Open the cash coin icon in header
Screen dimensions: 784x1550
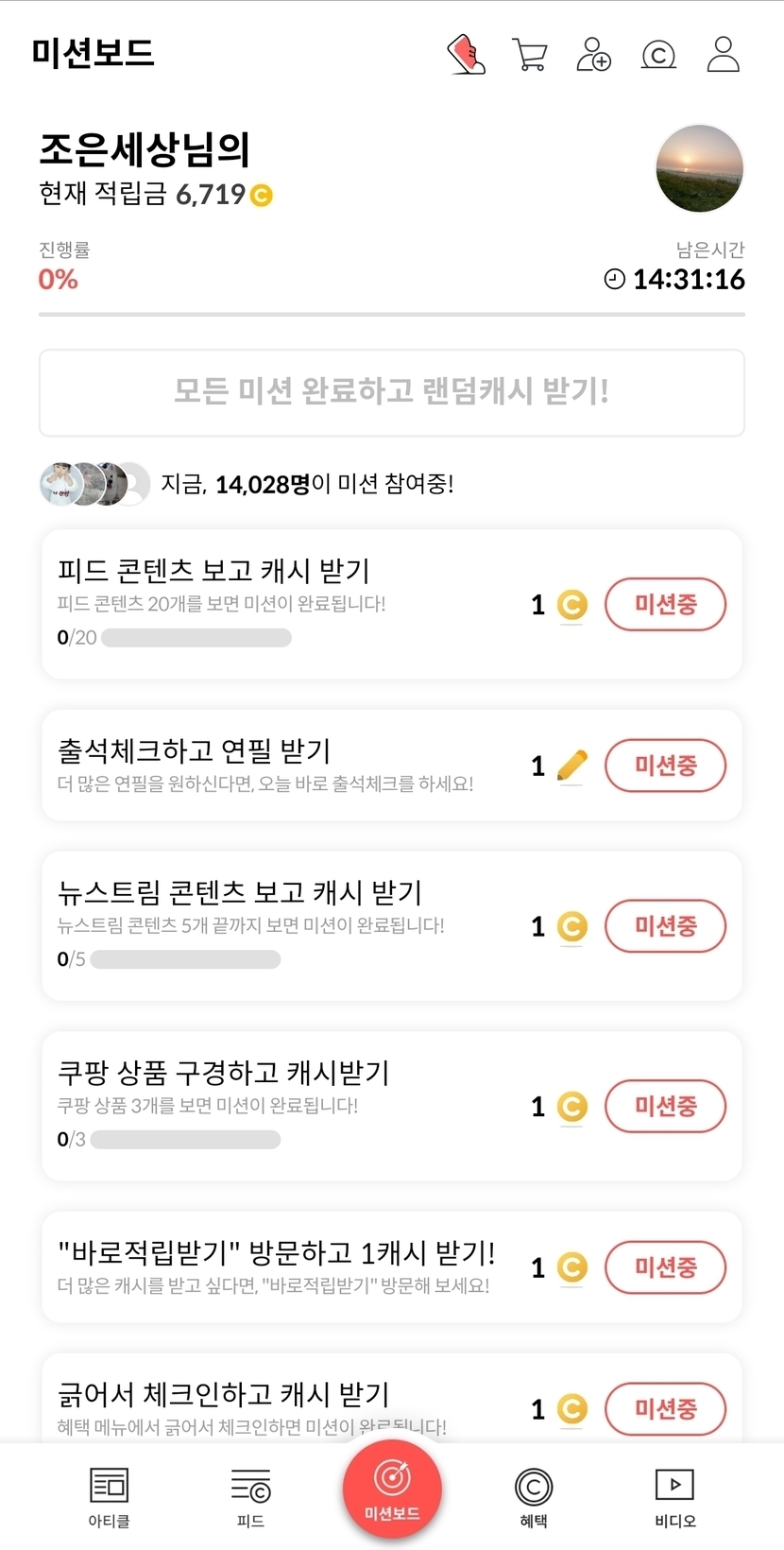[658, 55]
